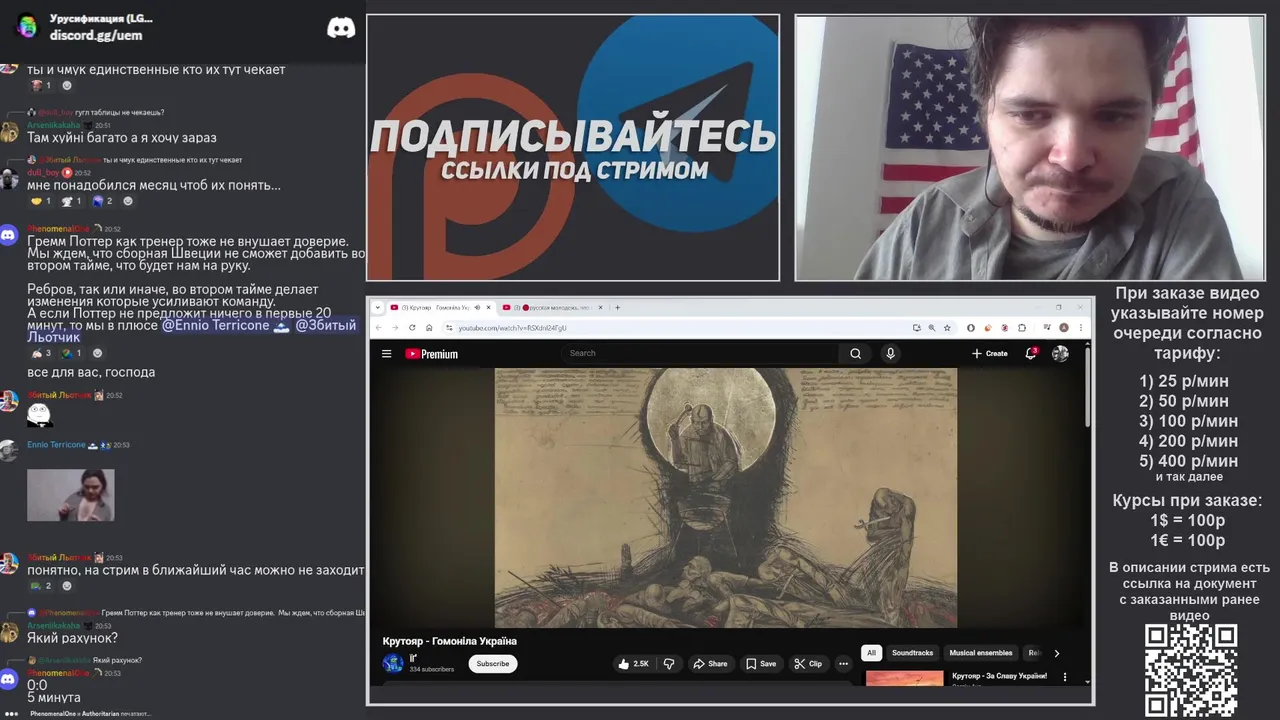Open the Chrome profile avatar
Image resolution: width=1280 pixels, height=720 pixels.
pos(1064,327)
